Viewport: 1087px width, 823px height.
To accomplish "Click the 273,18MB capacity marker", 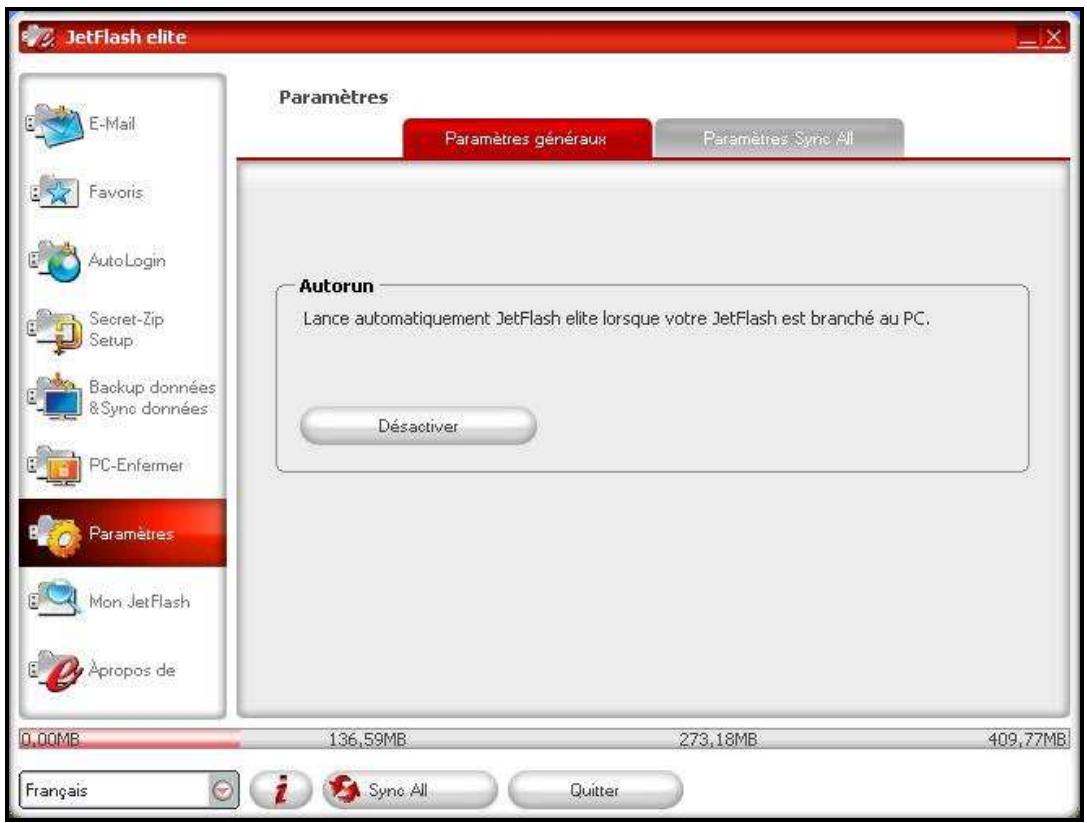I will (x=718, y=739).
